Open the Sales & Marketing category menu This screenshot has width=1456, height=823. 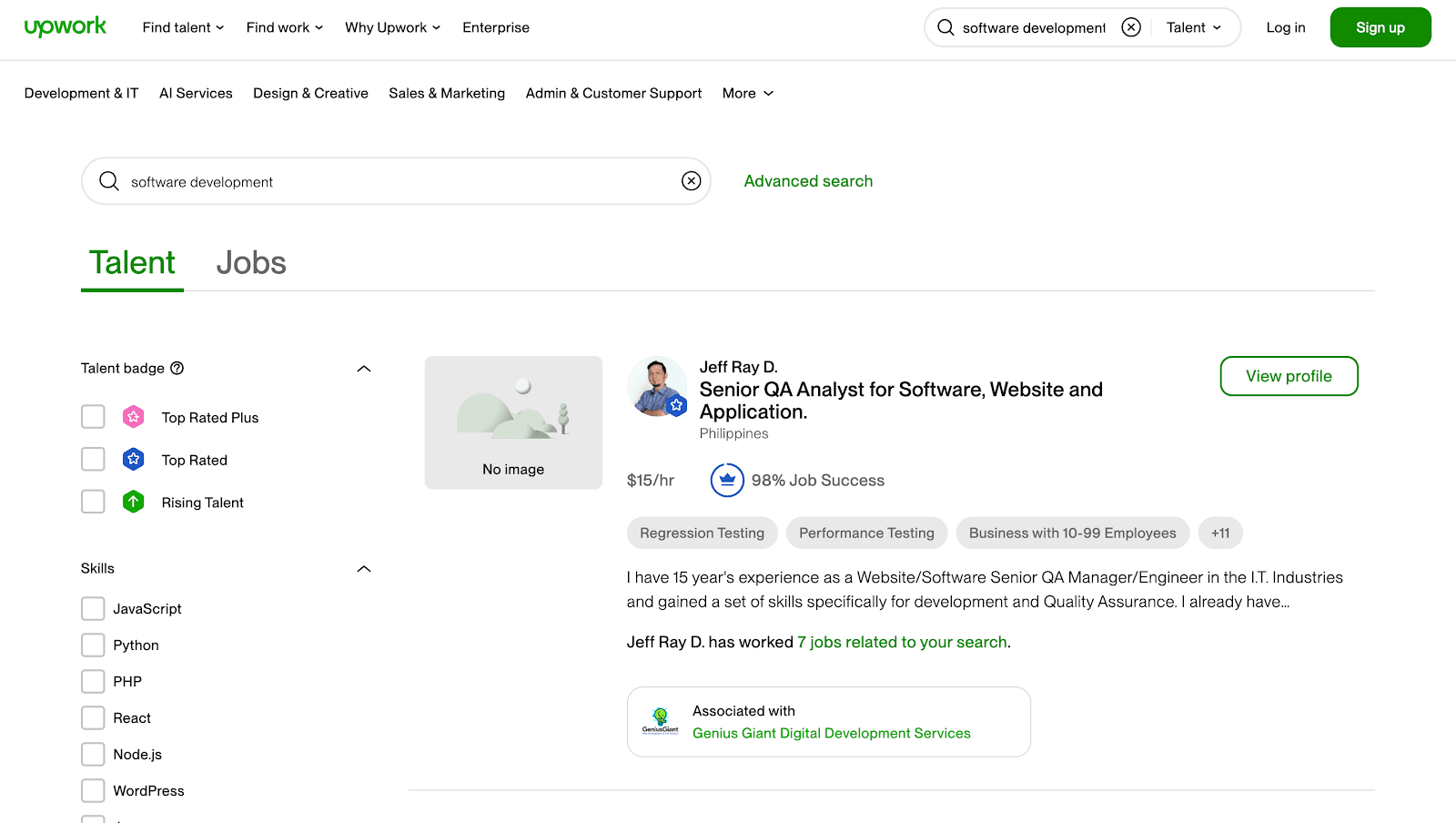point(447,93)
